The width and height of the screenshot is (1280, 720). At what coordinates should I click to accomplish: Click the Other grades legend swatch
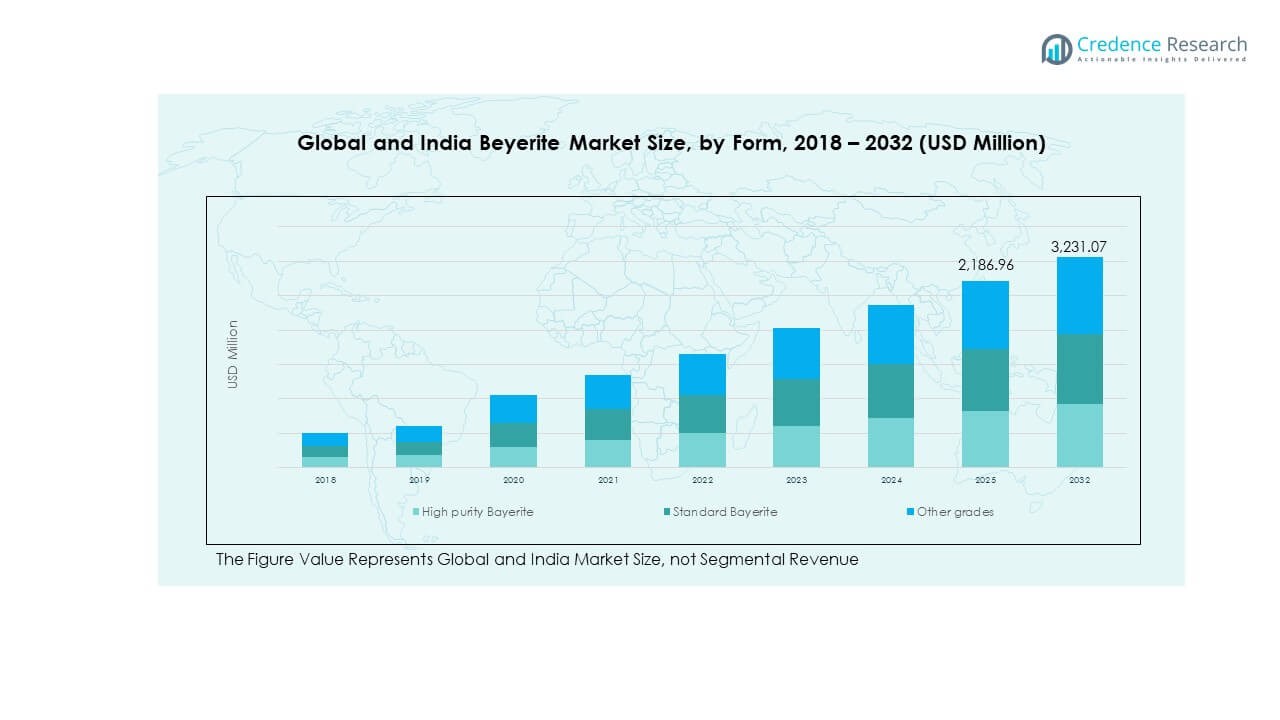tap(911, 512)
